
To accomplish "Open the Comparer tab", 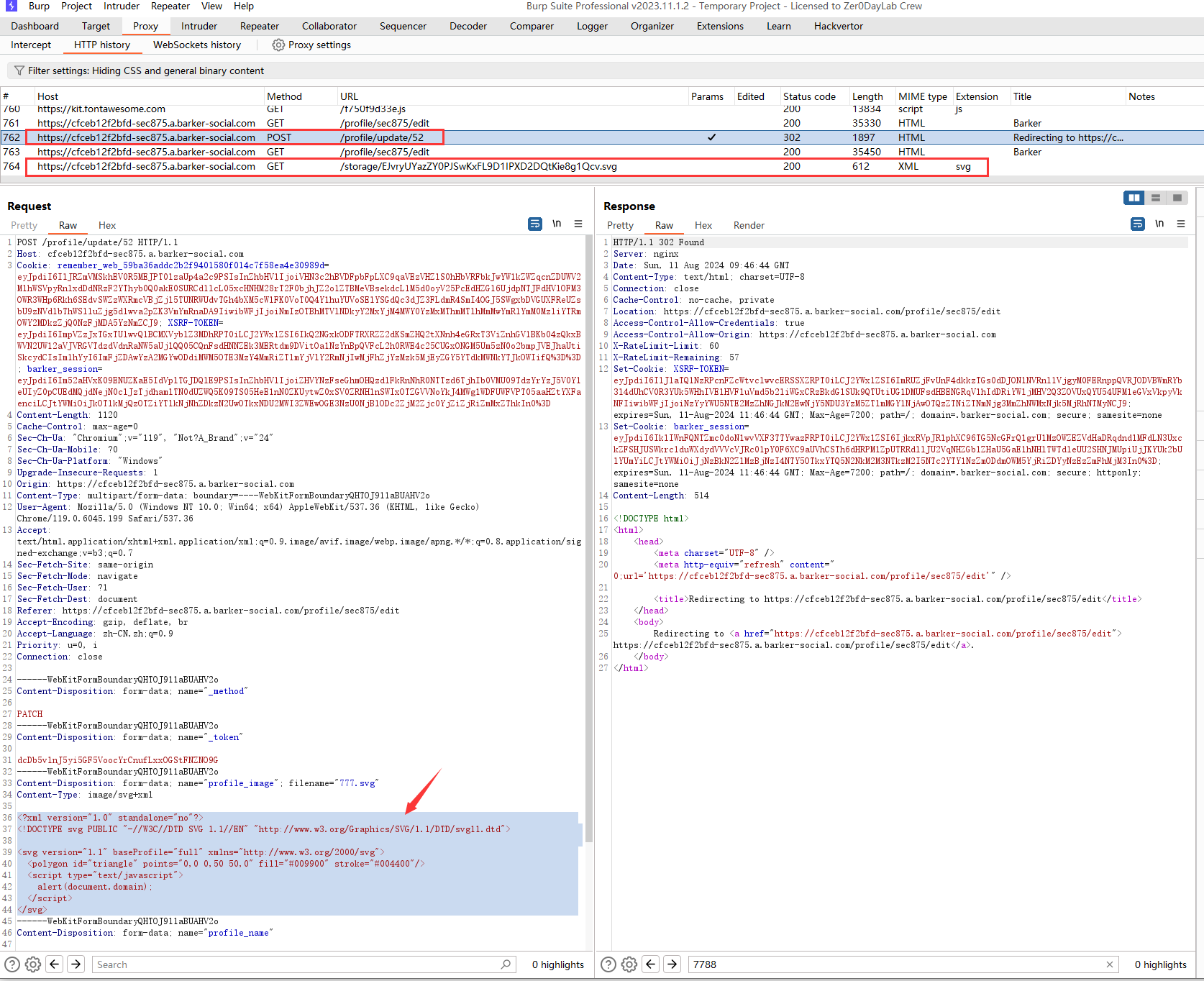I will (532, 26).
